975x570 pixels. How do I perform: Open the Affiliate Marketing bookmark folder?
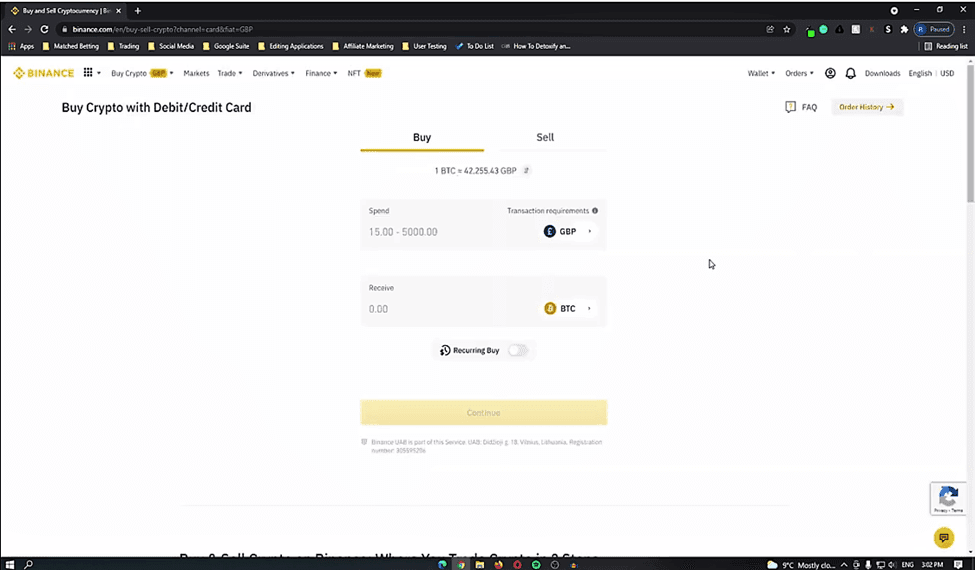[x=363, y=46]
